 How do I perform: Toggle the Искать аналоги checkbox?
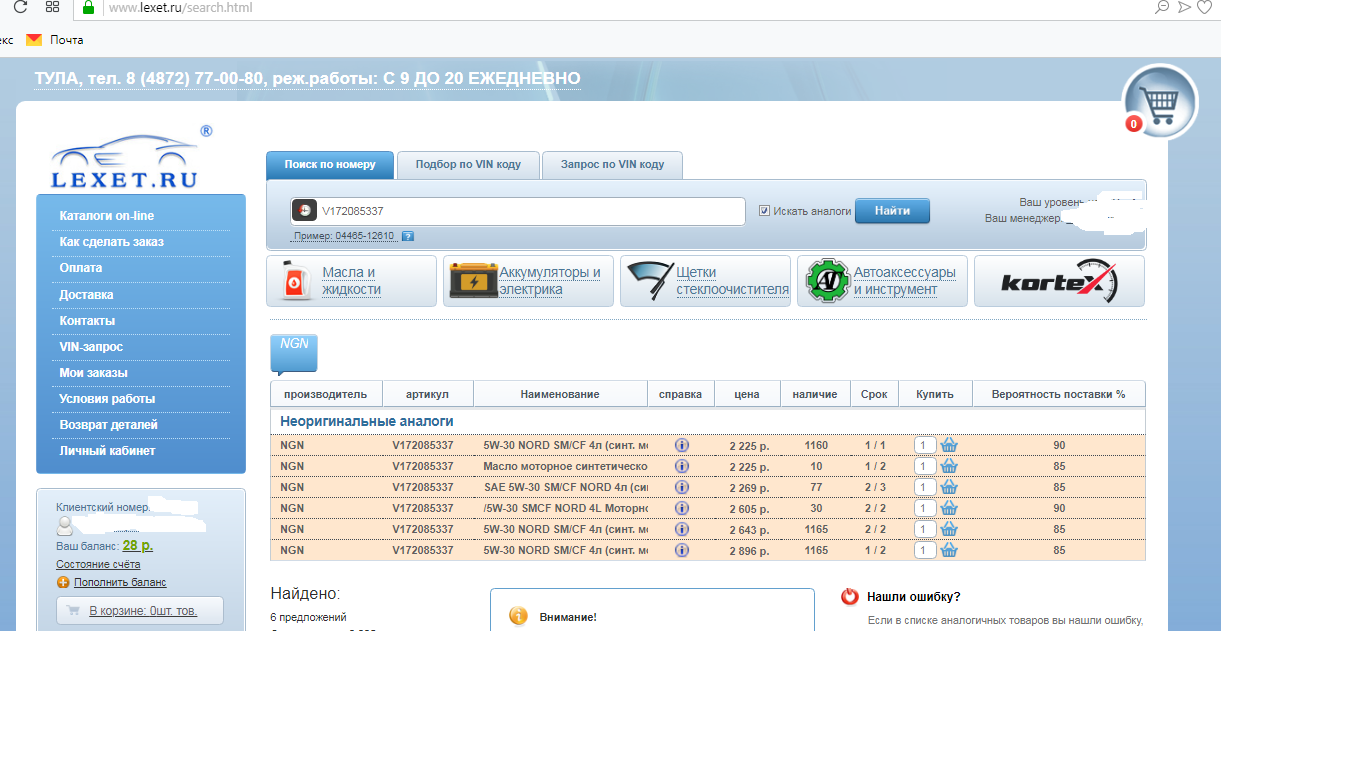pyautogui.click(x=764, y=211)
